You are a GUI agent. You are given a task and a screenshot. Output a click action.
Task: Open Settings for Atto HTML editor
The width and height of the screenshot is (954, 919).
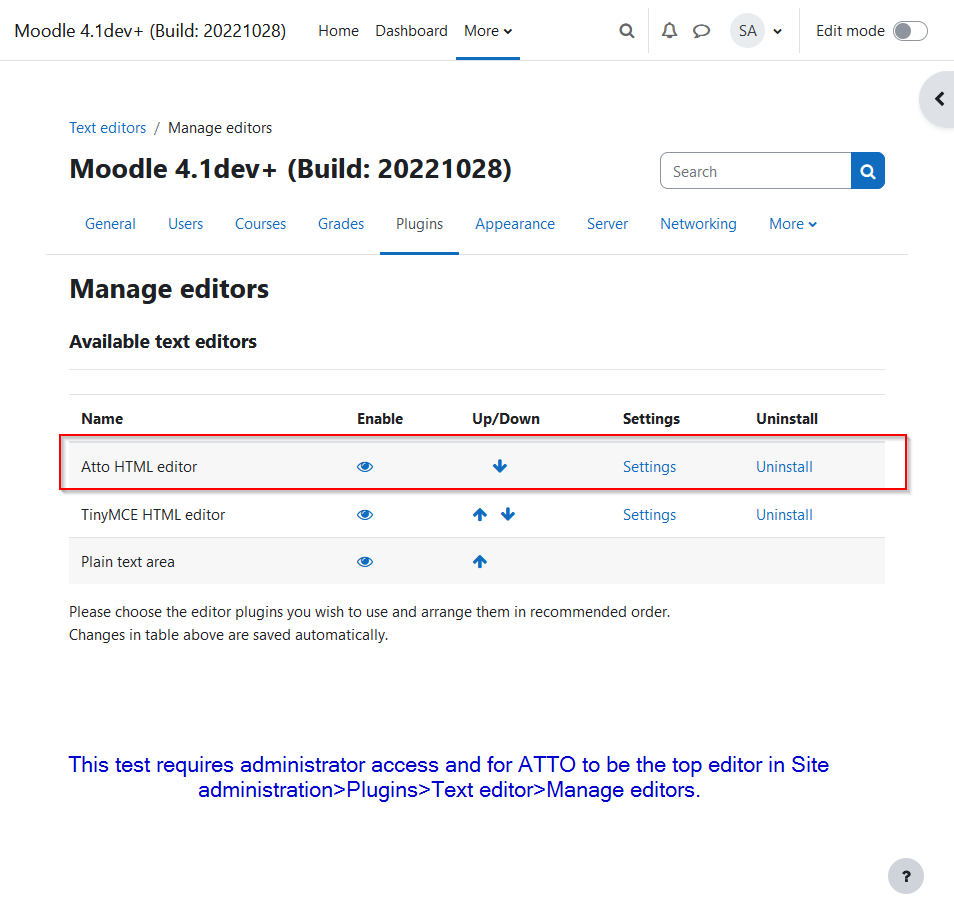pos(649,467)
